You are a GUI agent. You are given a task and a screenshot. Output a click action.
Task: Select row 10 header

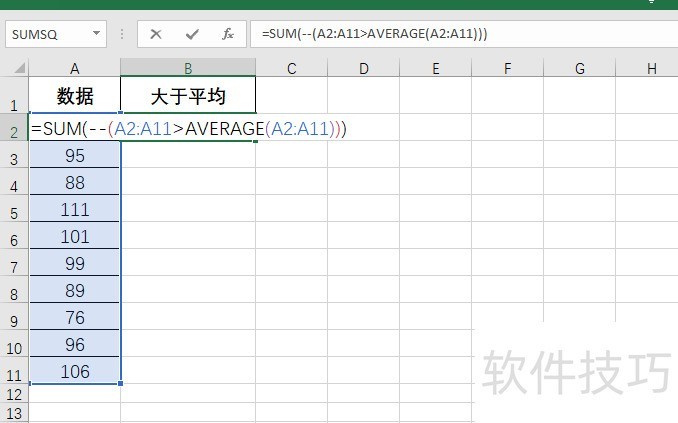(x=14, y=343)
